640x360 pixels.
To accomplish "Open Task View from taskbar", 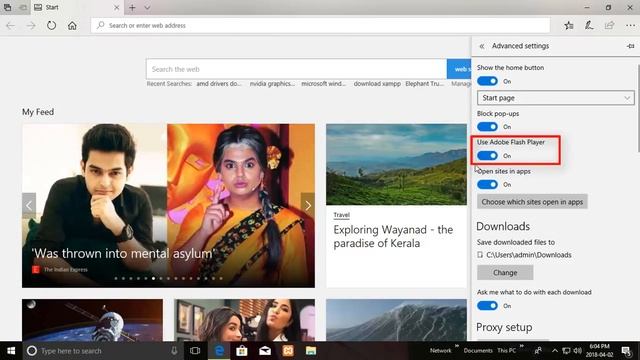I will click(x=195, y=351).
